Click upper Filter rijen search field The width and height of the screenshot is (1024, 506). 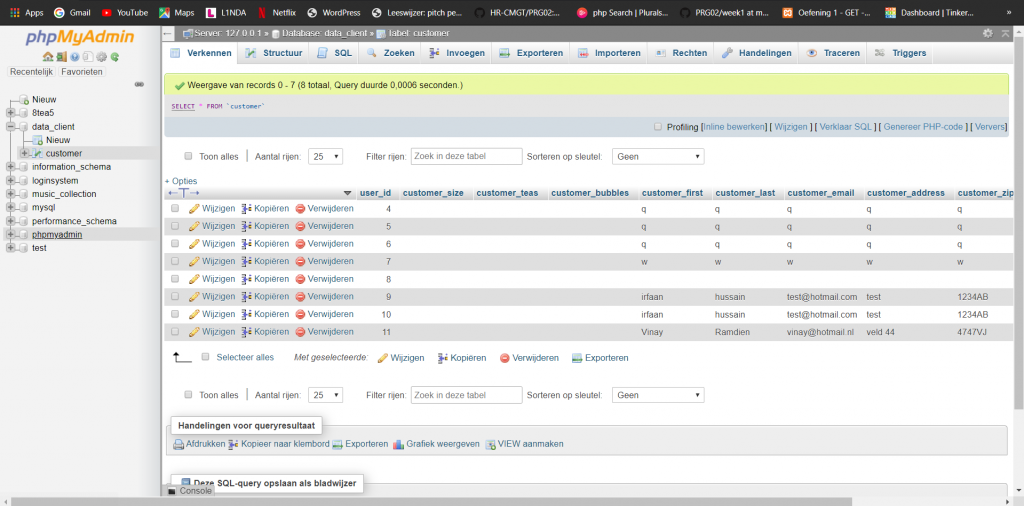(467, 157)
